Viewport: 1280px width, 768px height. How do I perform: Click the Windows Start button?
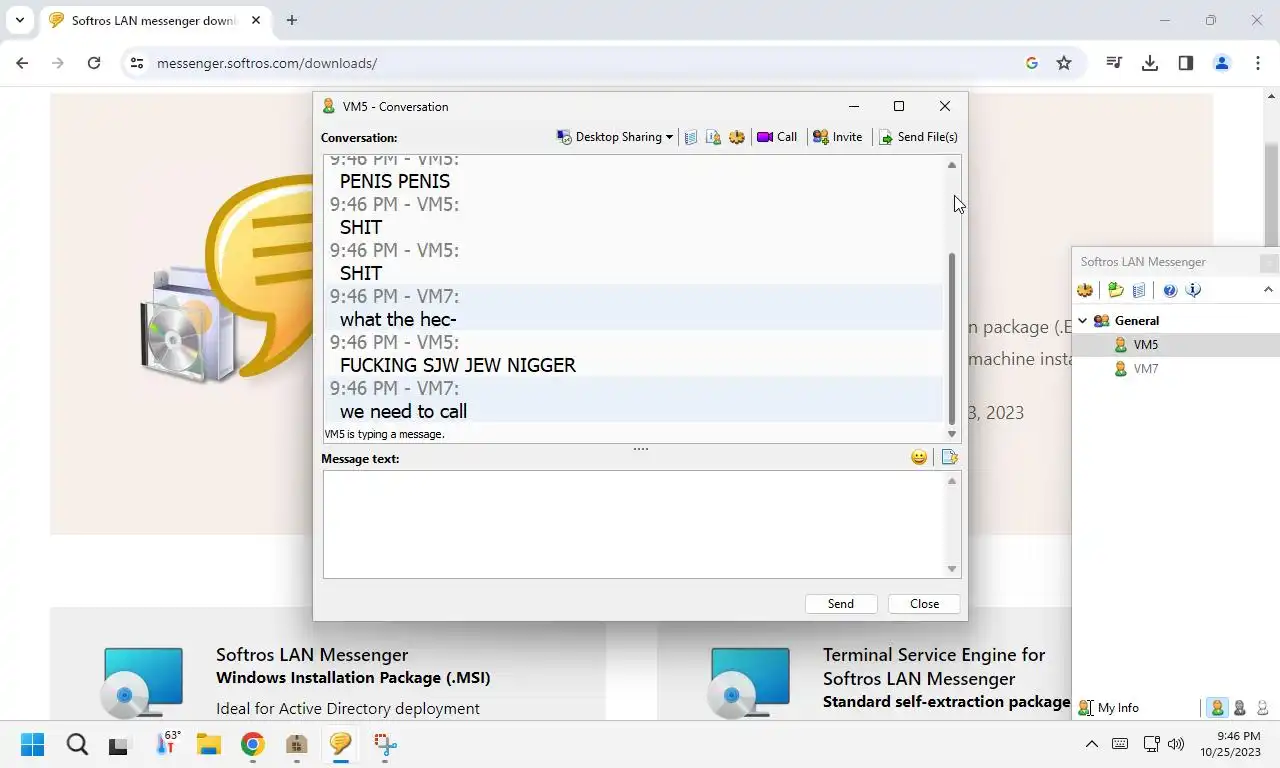[33, 744]
